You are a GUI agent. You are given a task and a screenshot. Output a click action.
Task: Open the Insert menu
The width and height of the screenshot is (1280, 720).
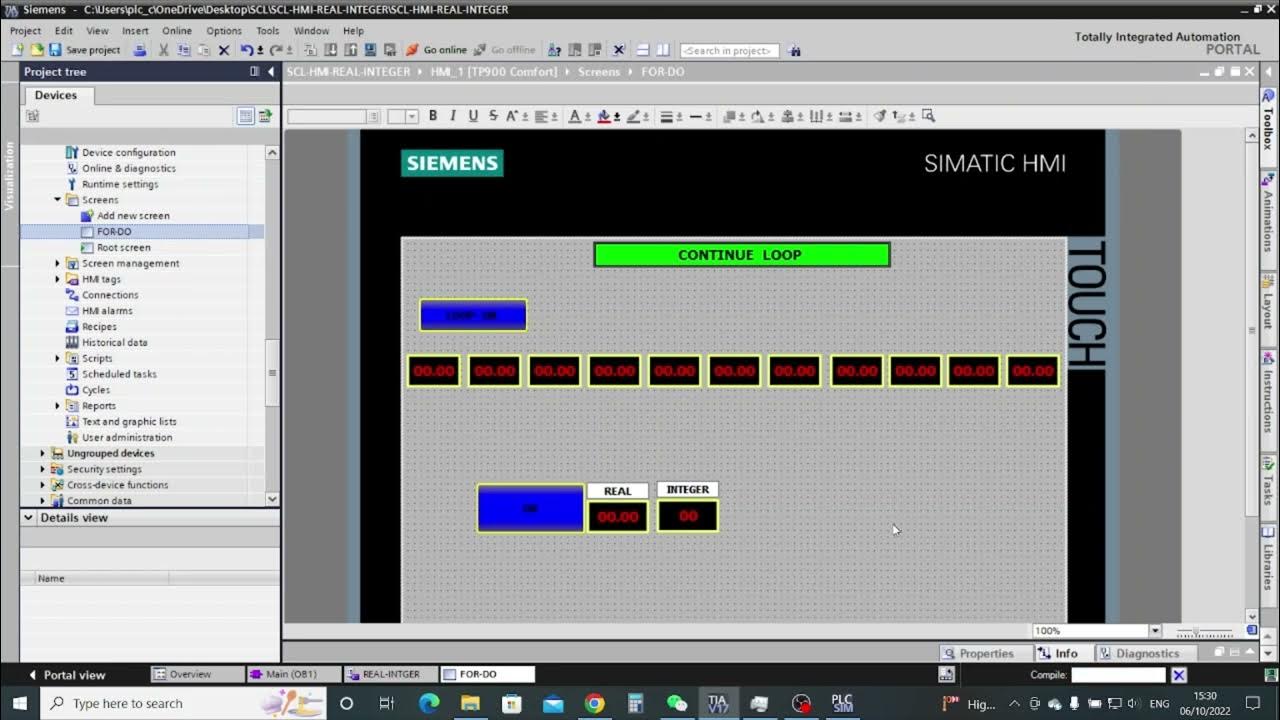coord(135,31)
